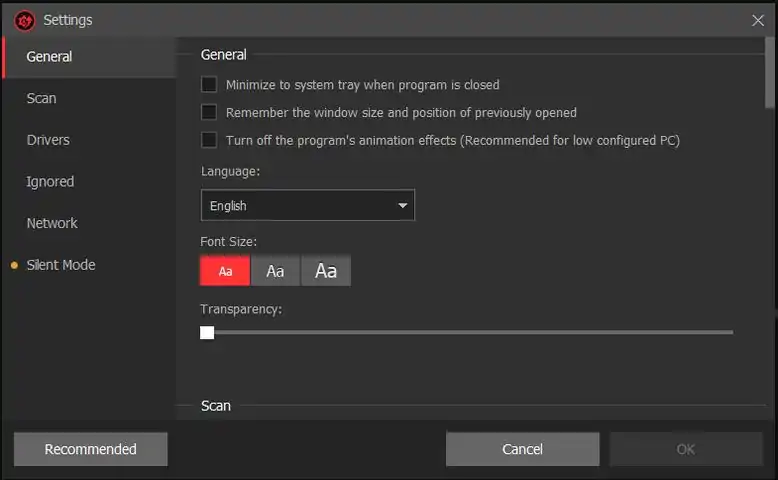Click the Cancel button

pyautogui.click(x=522, y=449)
